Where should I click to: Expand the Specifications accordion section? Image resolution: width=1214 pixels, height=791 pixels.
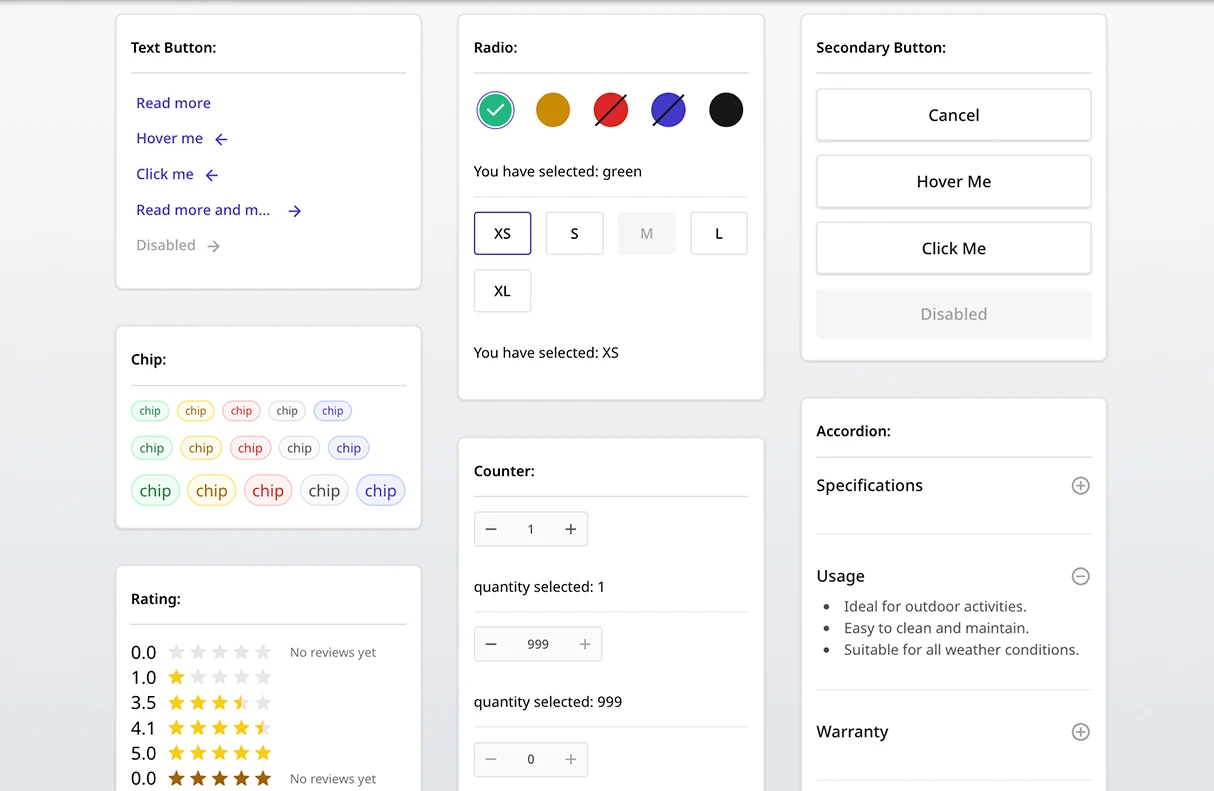[1080, 486]
